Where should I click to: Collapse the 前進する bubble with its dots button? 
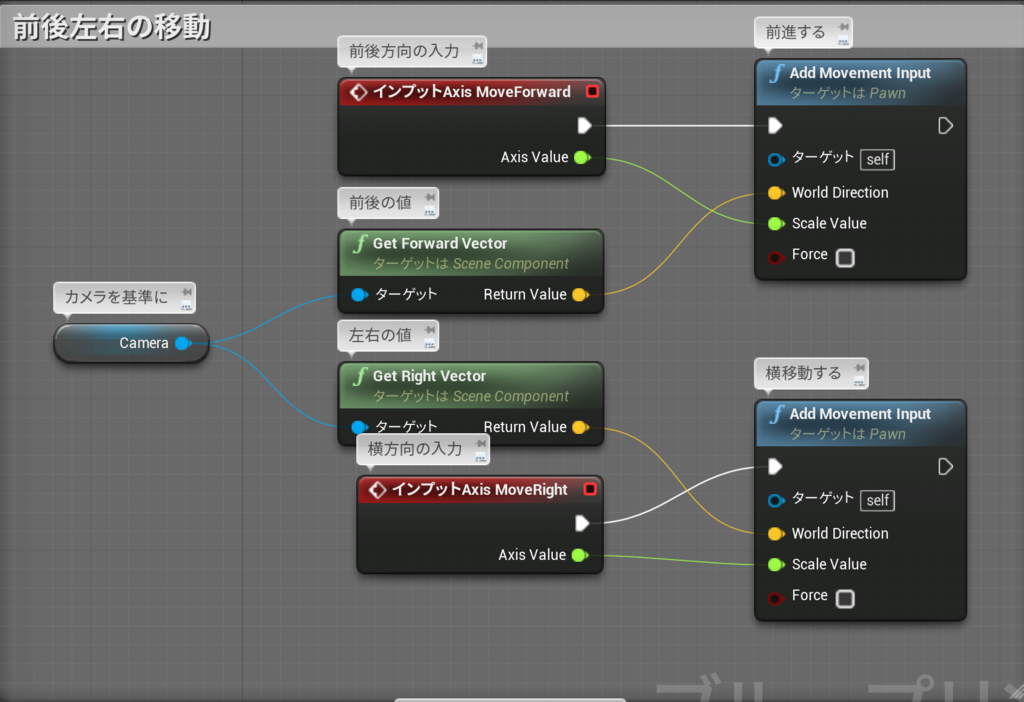(x=843, y=42)
